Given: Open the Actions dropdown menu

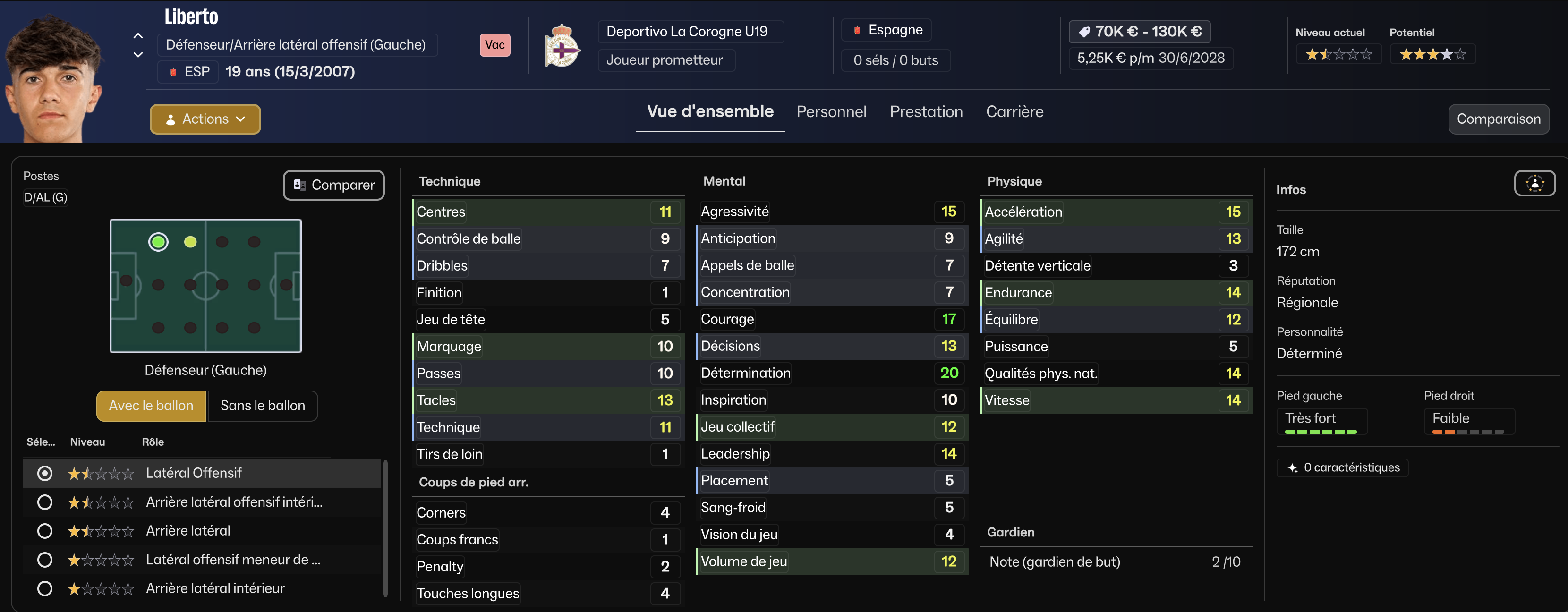Looking at the screenshot, I should (x=205, y=119).
